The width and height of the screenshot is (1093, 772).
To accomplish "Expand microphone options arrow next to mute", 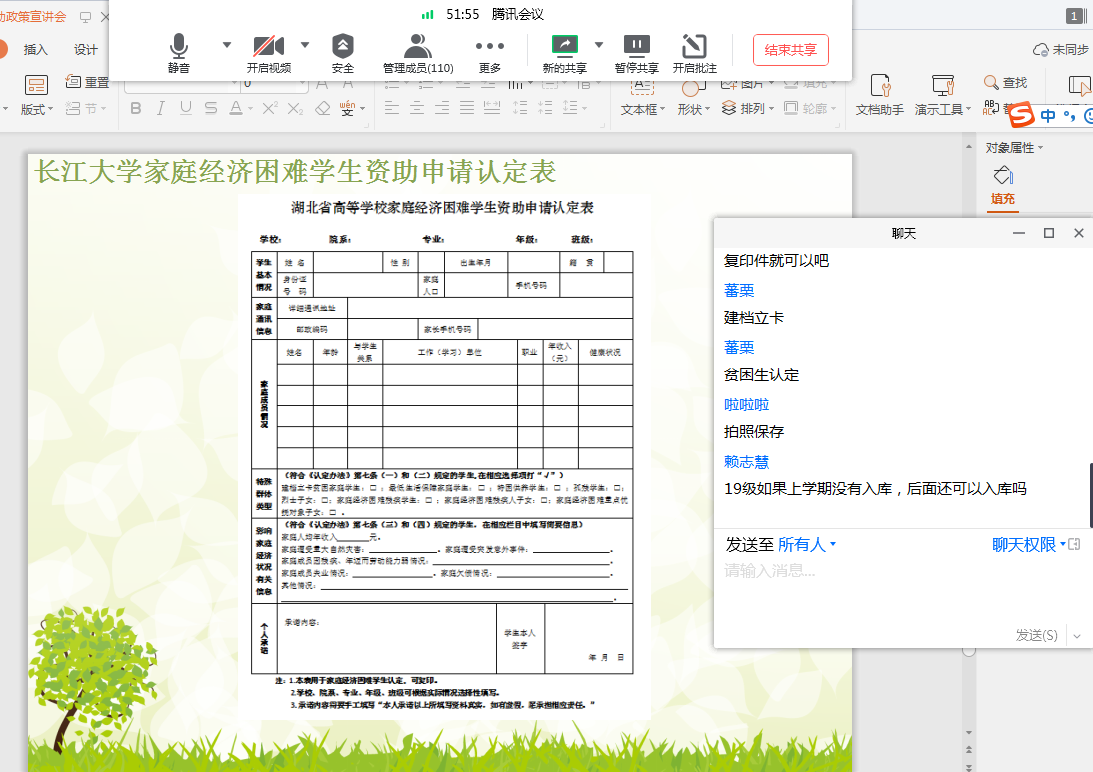I will (x=226, y=45).
